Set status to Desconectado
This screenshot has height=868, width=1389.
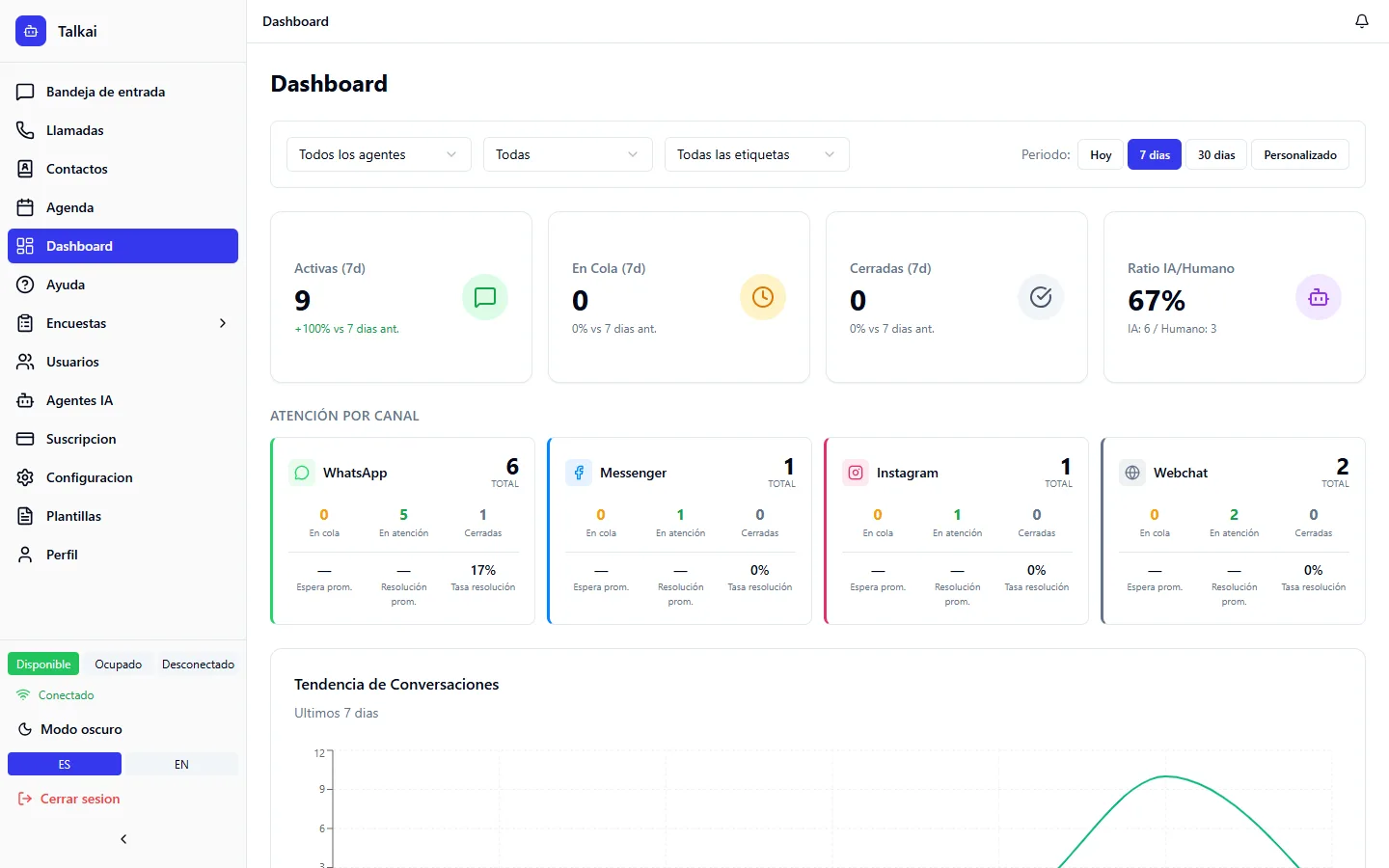[x=198, y=665]
